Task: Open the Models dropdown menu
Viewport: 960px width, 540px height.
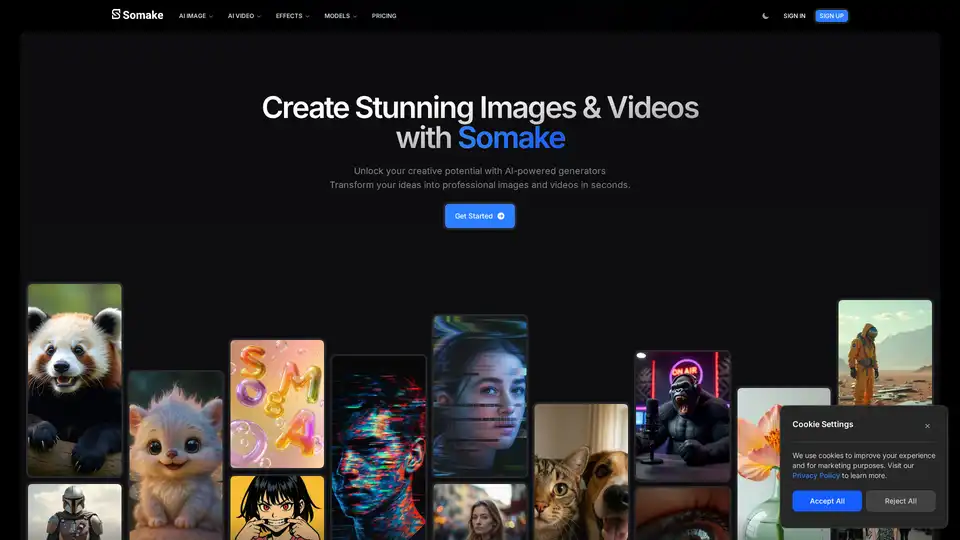Action: 340,16
